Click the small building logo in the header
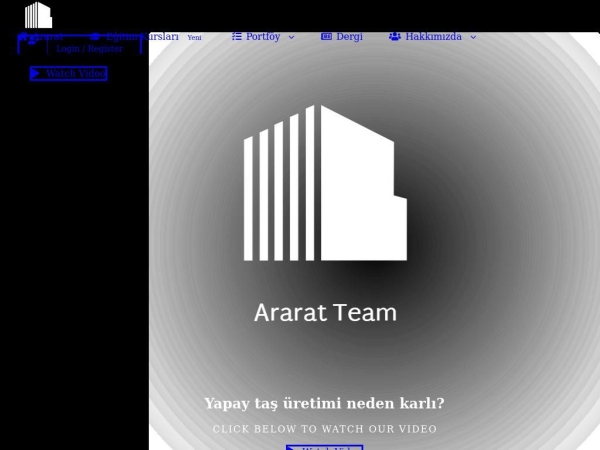The width and height of the screenshot is (600, 450). [38, 15]
